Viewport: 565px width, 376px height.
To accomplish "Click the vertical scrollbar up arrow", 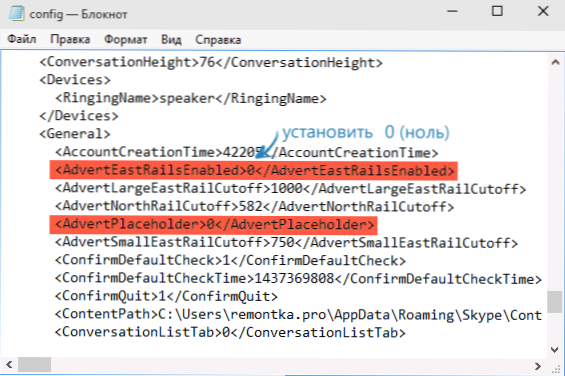I will (x=555, y=62).
